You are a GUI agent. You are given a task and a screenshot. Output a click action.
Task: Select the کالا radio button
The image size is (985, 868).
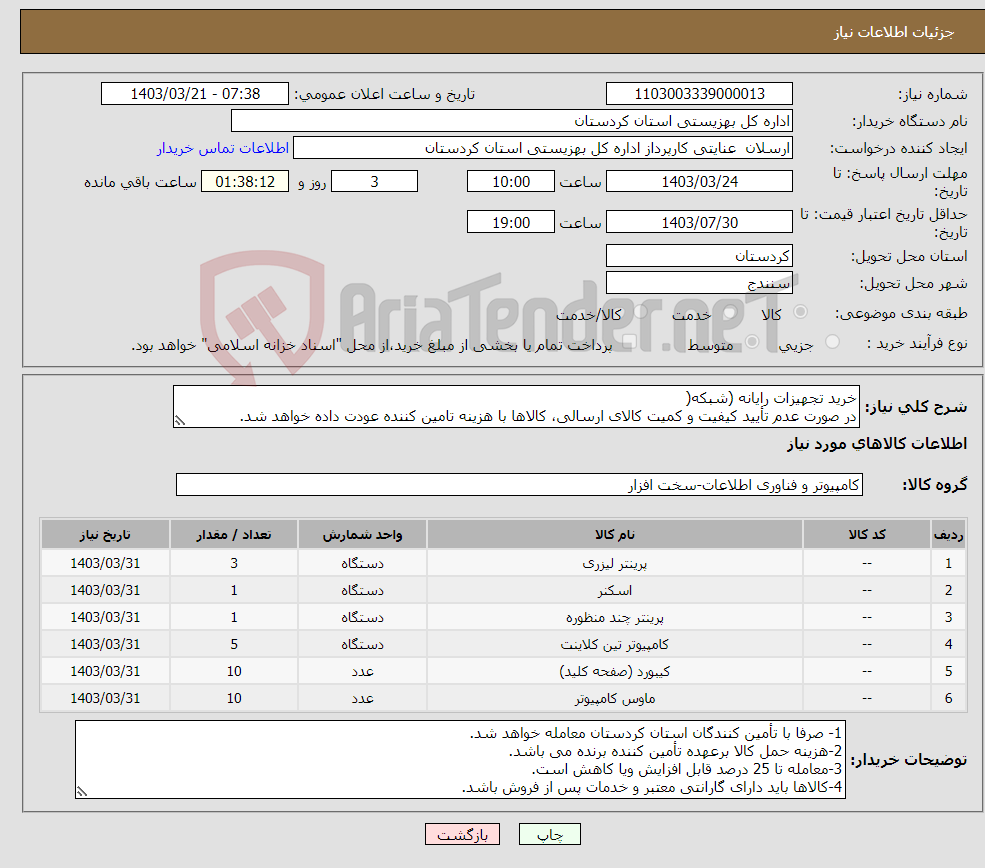pyautogui.click(x=800, y=312)
